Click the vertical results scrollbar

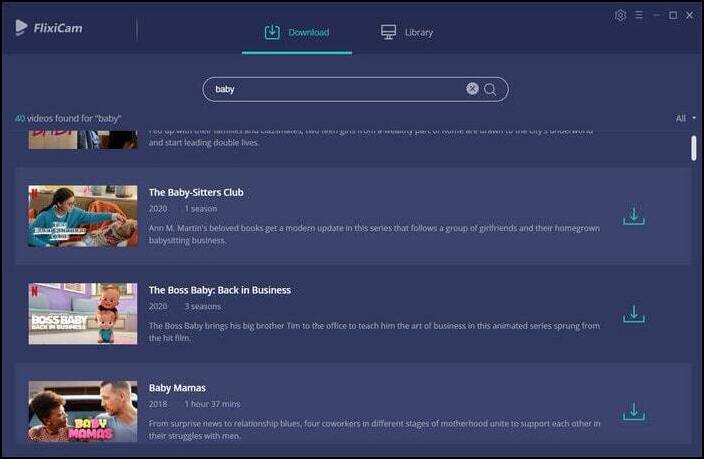[x=694, y=147]
